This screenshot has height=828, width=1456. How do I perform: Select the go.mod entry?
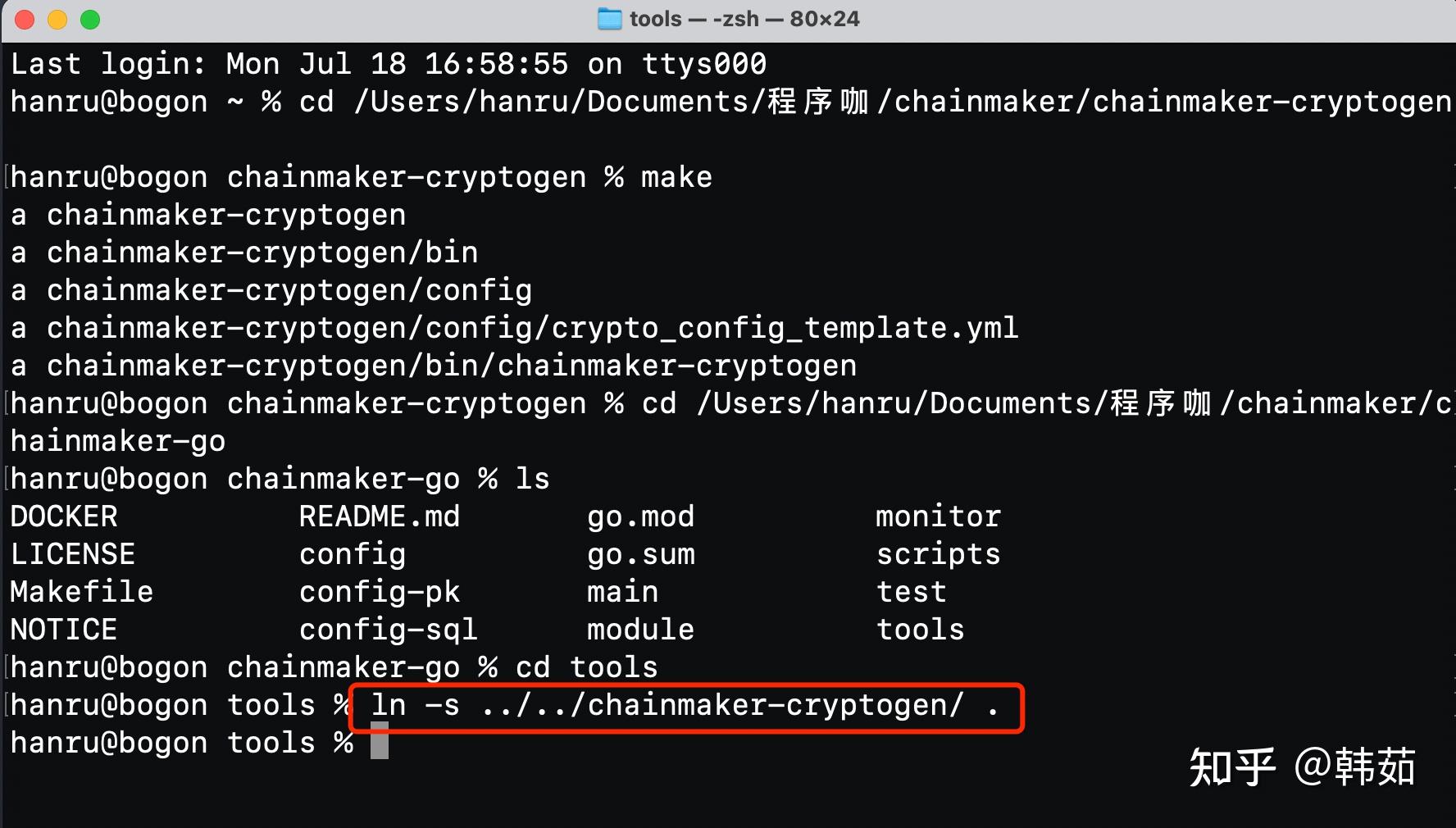point(640,516)
